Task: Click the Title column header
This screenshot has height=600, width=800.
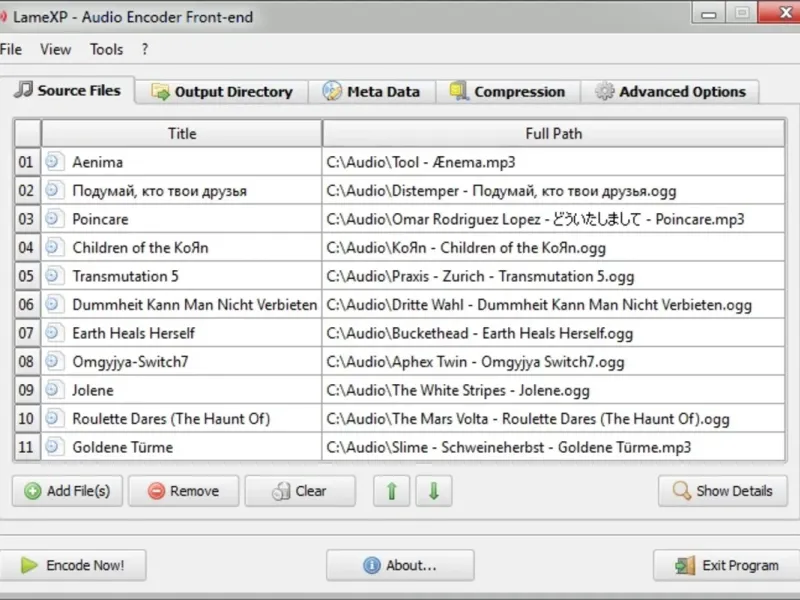Action: coord(182,134)
